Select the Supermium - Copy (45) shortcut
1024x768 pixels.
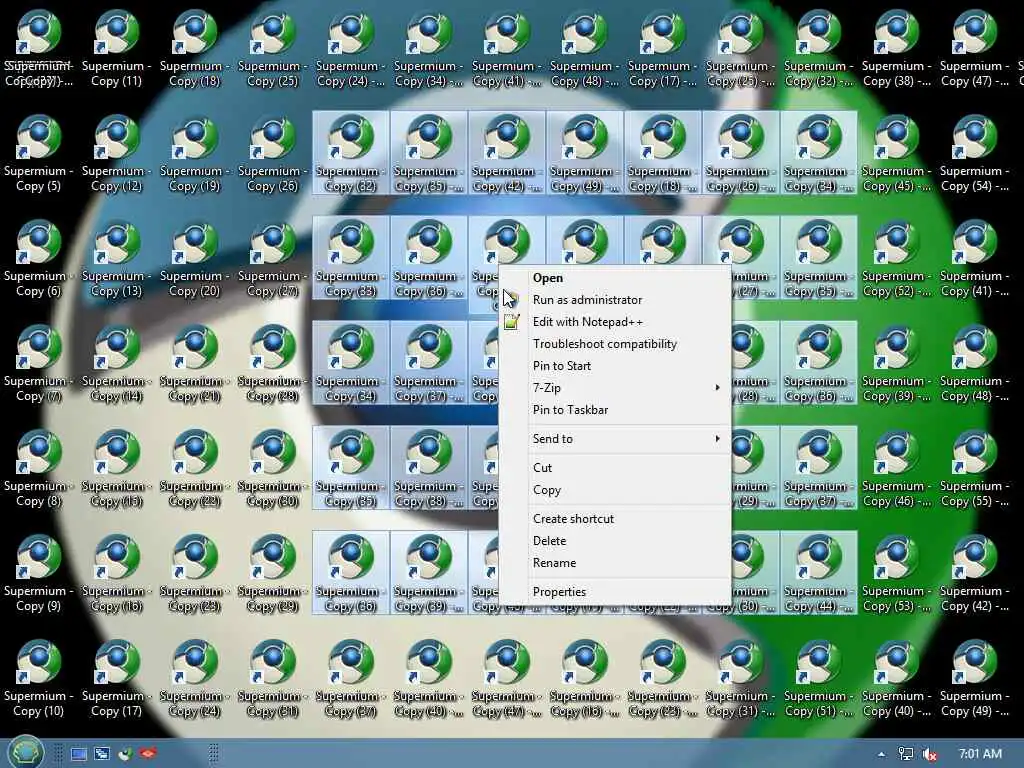click(x=897, y=154)
